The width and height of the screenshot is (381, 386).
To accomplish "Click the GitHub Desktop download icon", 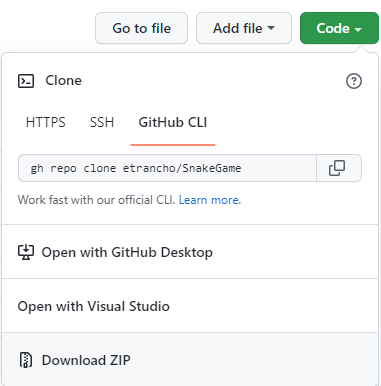I will coord(26,252).
